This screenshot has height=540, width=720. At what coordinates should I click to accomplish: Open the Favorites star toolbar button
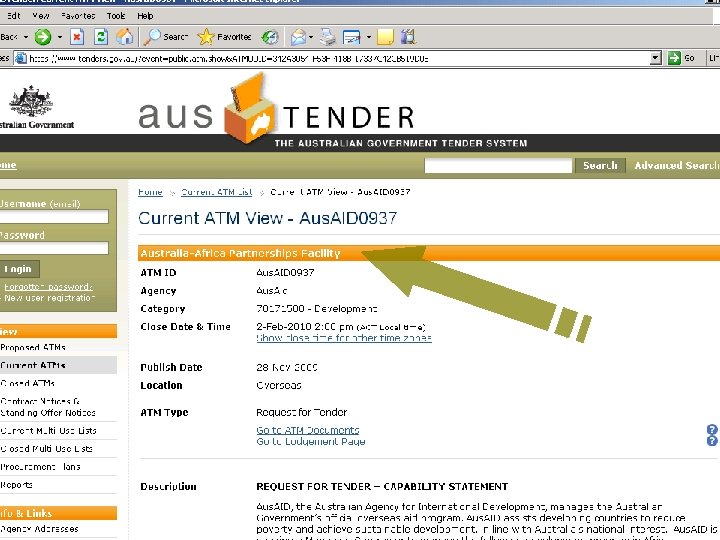pyautogui.click(x=225, y=37)
